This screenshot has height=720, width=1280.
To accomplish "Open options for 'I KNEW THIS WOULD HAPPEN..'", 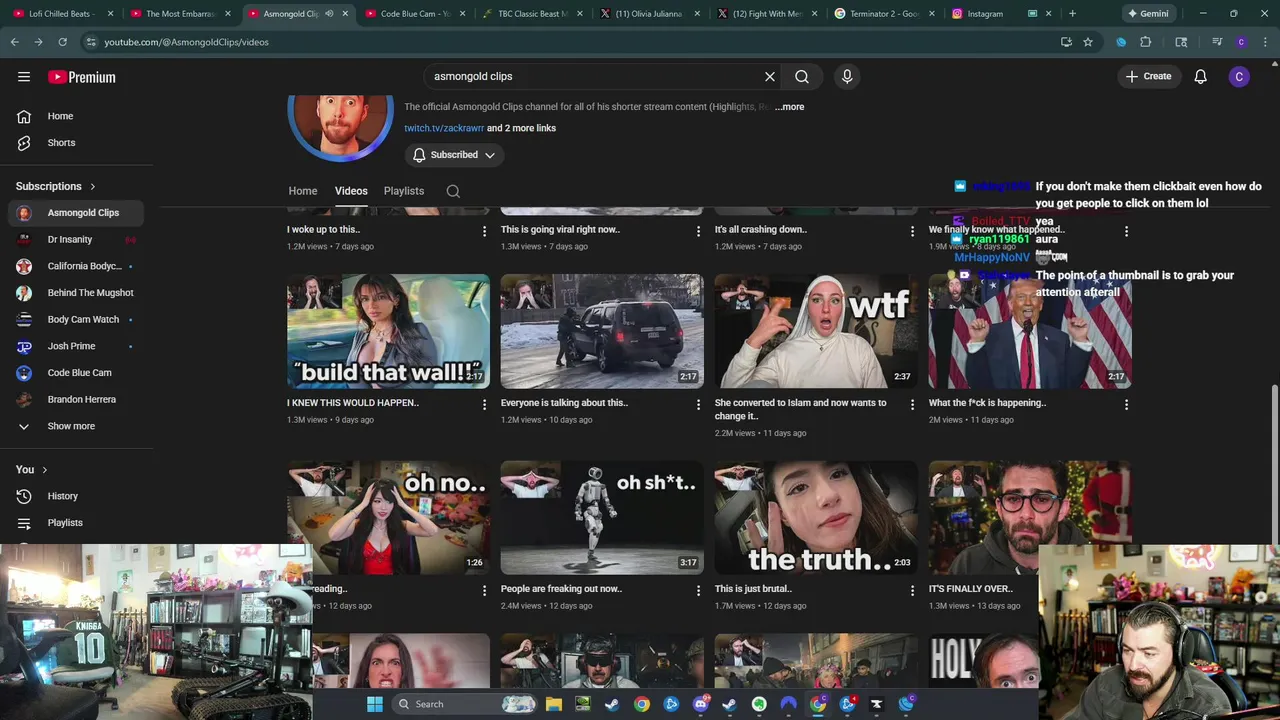I will coord(484,405).
